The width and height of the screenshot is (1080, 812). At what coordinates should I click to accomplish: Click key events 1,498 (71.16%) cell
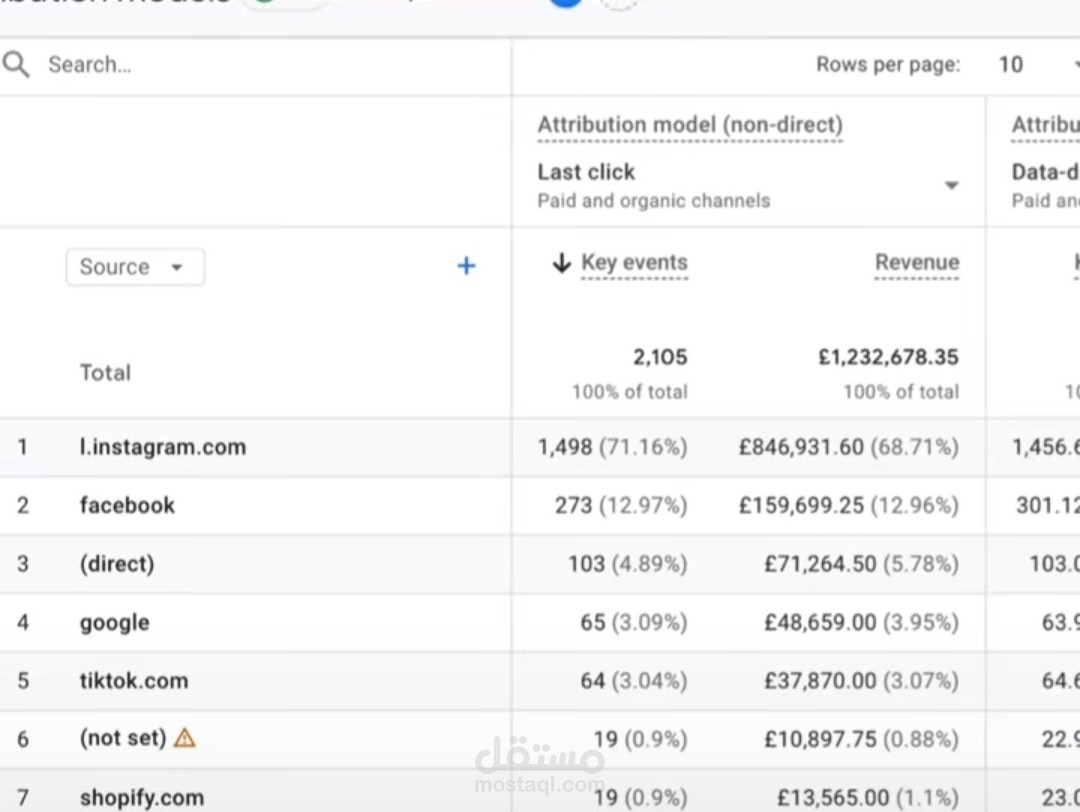tap(612, 447)
